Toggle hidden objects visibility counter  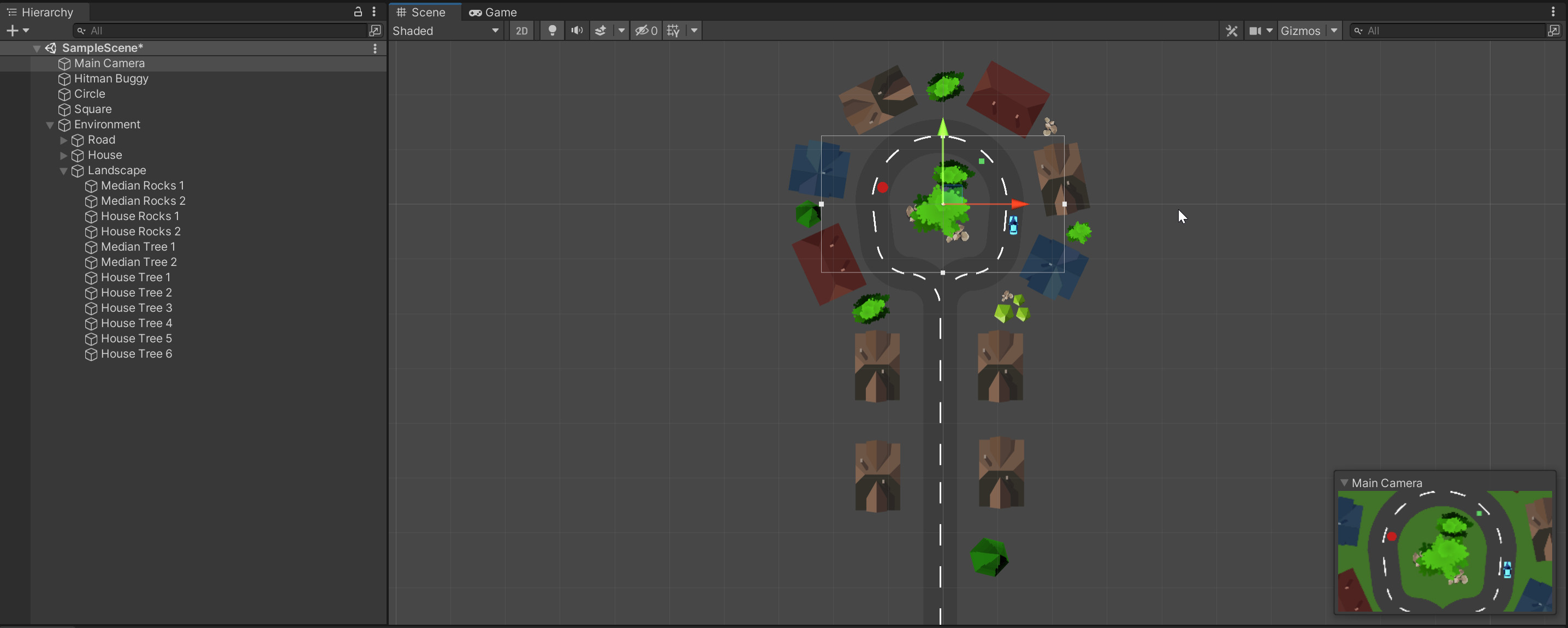(646, 31)
